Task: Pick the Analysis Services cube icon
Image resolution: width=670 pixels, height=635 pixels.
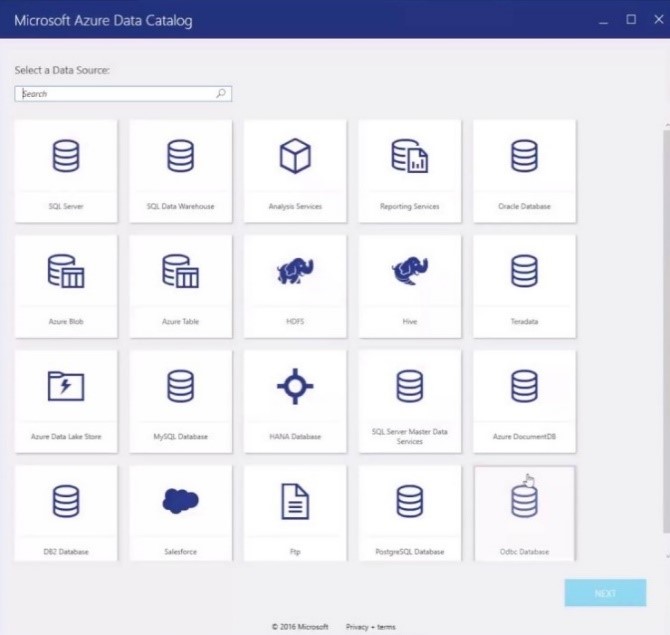Action: click(295, 156)
